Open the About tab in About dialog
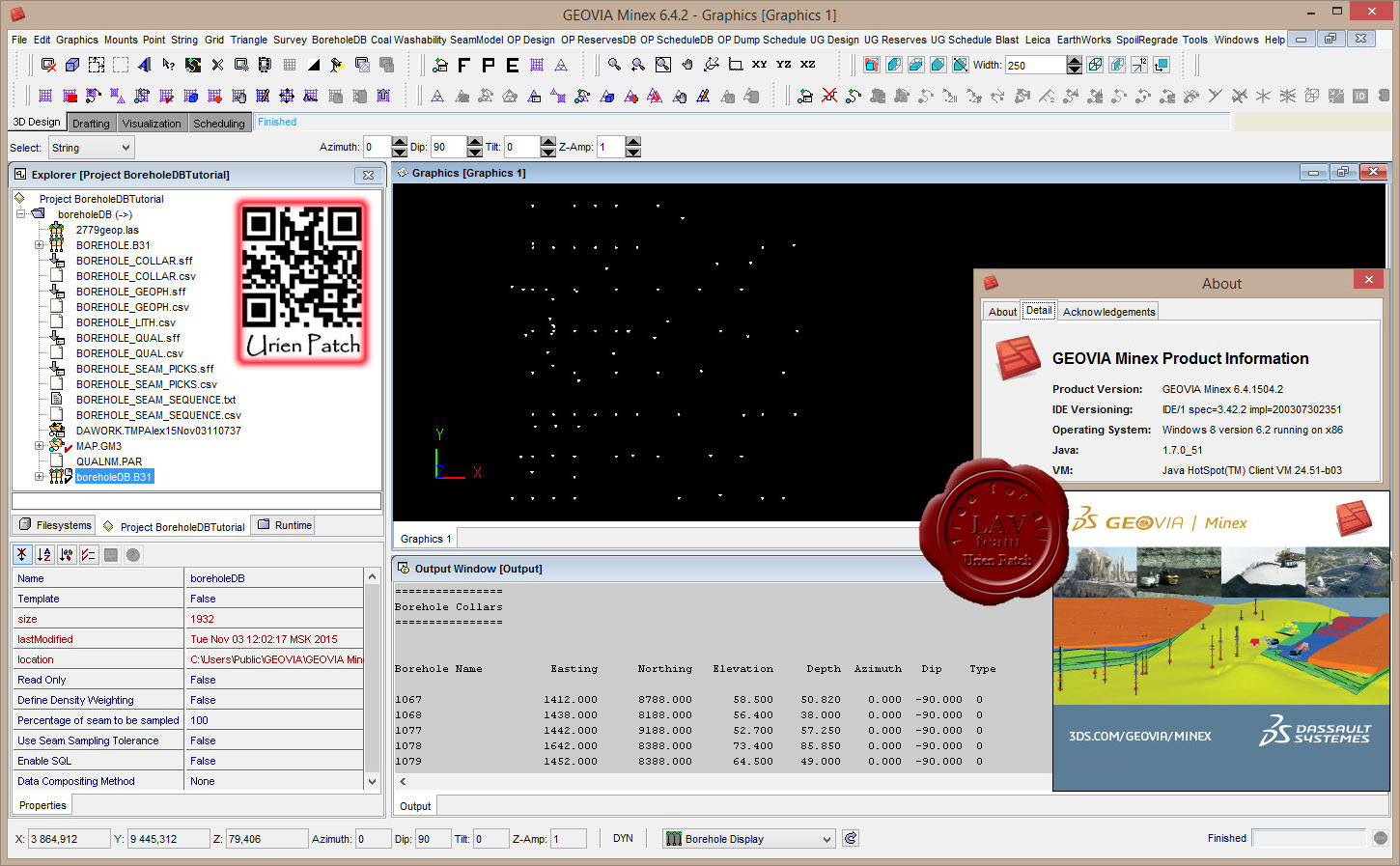 (1002, 312)
